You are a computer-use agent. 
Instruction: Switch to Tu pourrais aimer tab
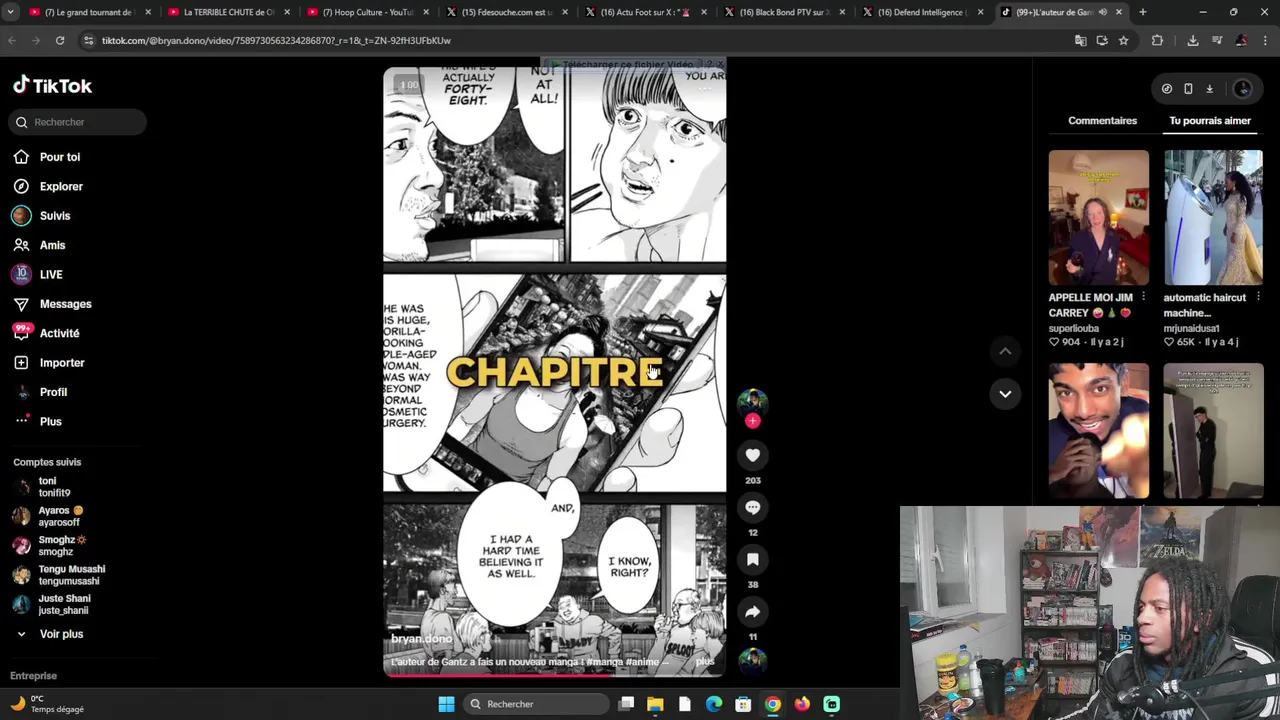click(1210, 121)
